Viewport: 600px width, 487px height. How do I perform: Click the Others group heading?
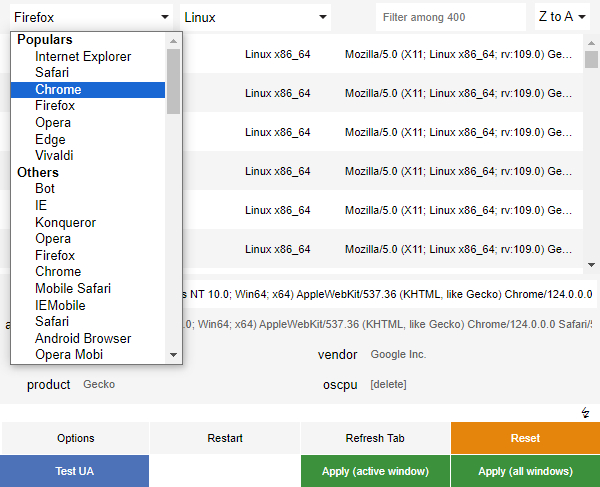(38, 173)
